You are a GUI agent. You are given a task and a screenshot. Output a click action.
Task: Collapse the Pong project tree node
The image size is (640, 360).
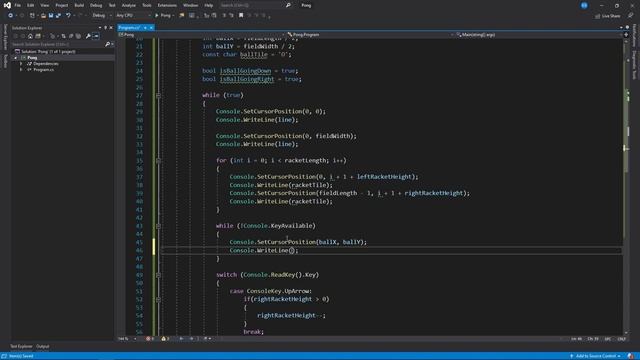click(16, 58)
